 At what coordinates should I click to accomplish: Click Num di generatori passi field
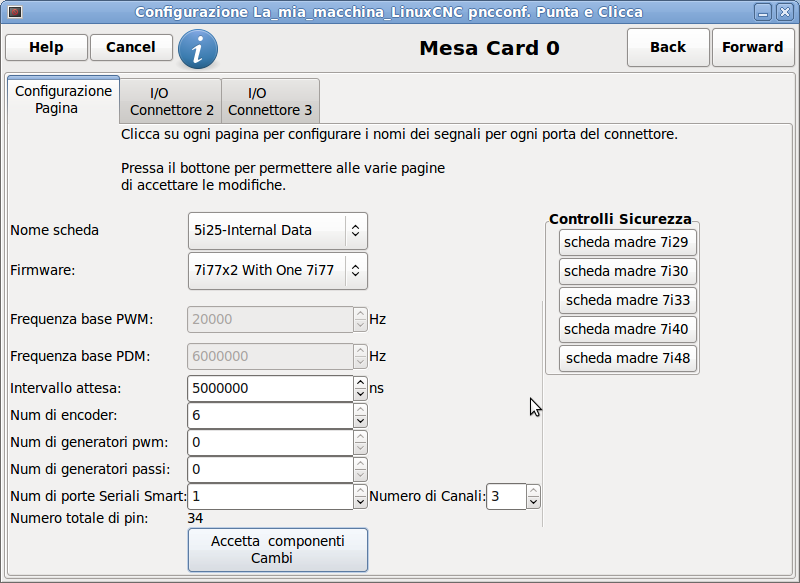coord(270,470)
